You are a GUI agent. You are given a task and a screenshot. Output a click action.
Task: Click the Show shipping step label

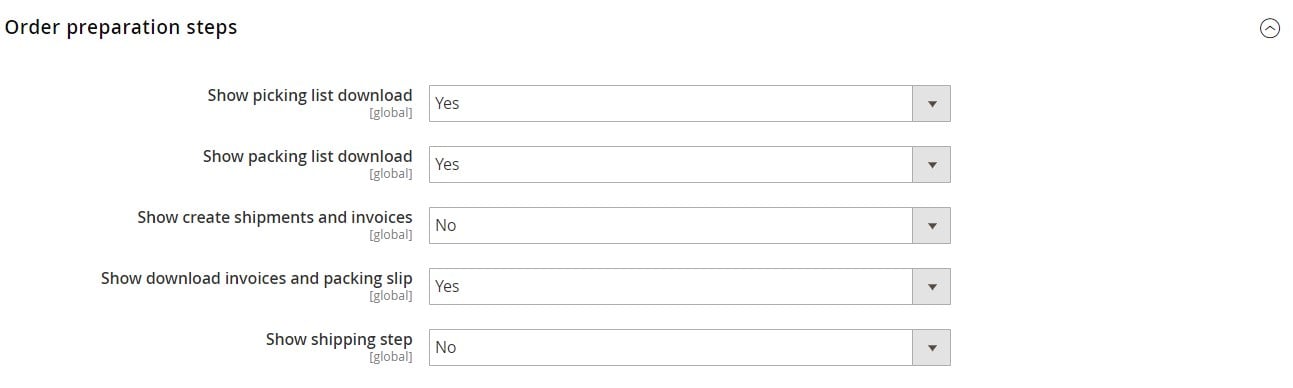pyautogui.click(x=339, y=339)
